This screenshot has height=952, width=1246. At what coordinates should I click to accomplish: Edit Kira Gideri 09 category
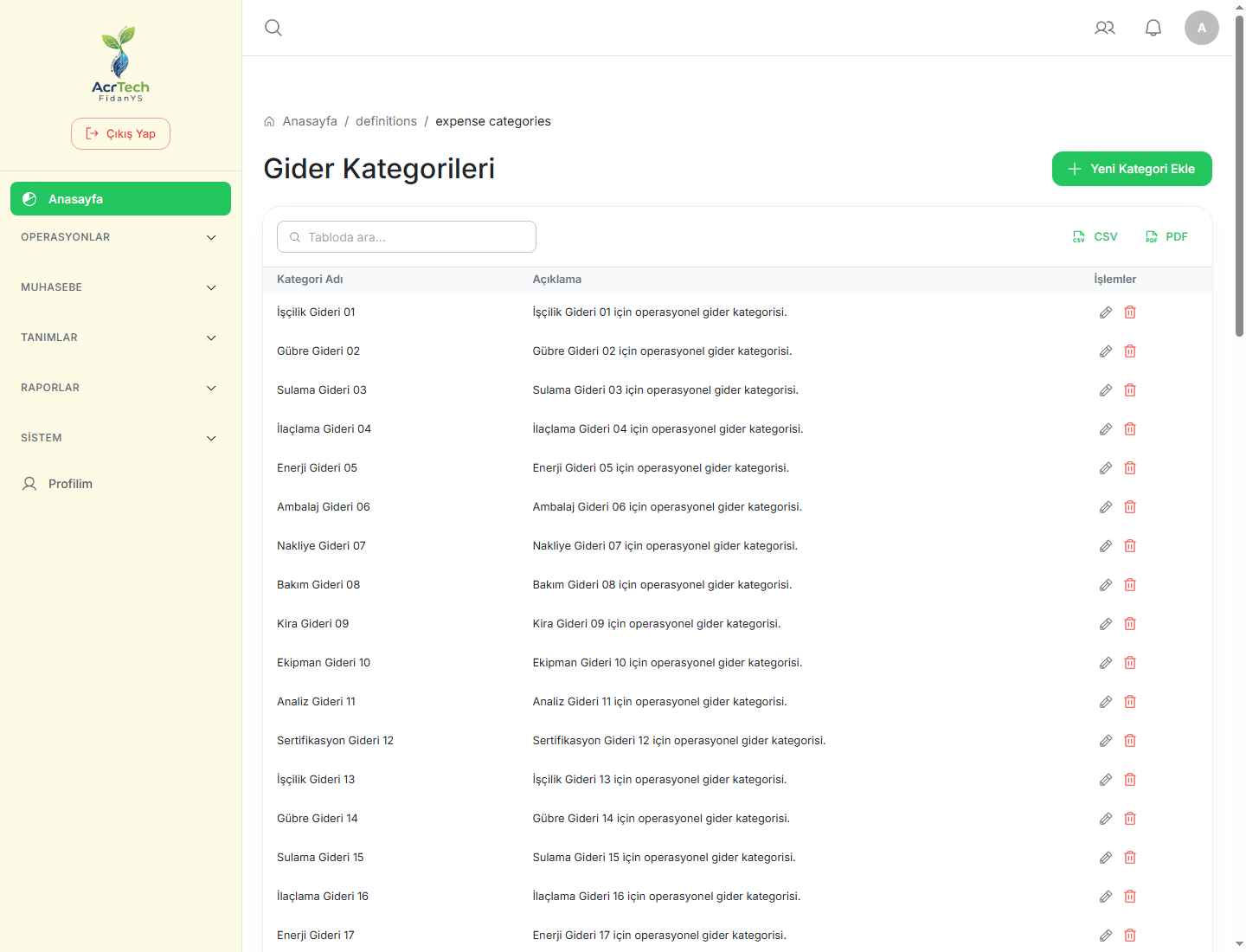click(x=1106, y=624)
